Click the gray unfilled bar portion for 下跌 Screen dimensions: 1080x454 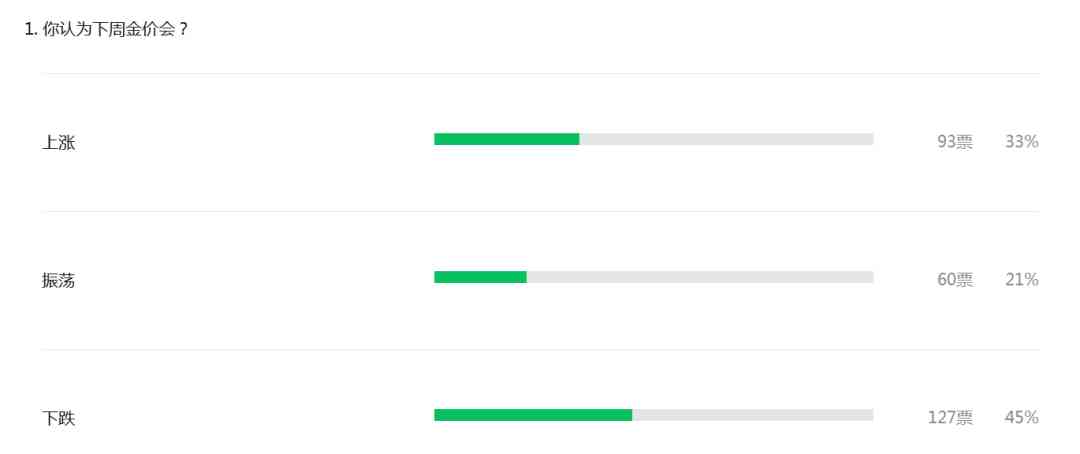[752, 415]
